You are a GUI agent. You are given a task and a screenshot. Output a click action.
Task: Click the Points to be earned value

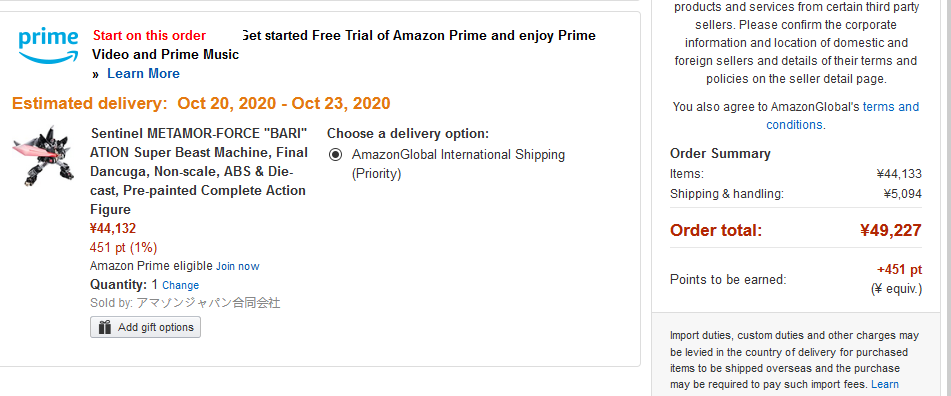pos(899,270)
